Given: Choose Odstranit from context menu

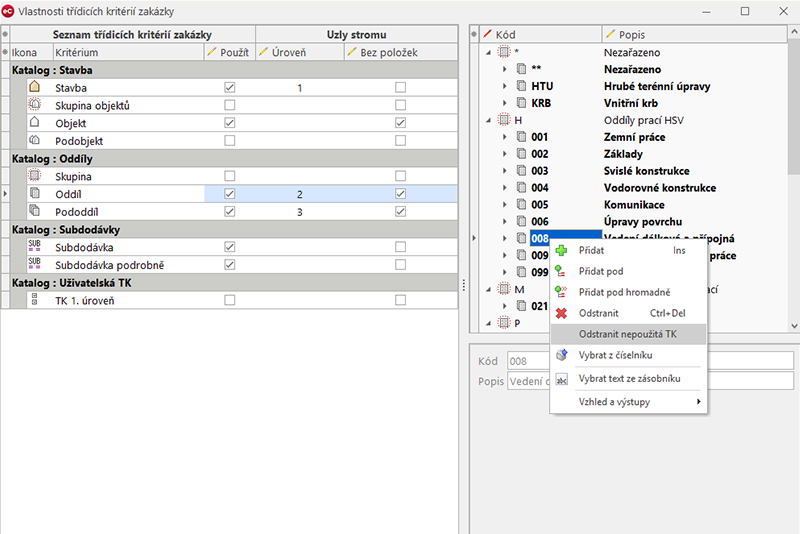Looking at the screenshot, I should click(628, 313).
